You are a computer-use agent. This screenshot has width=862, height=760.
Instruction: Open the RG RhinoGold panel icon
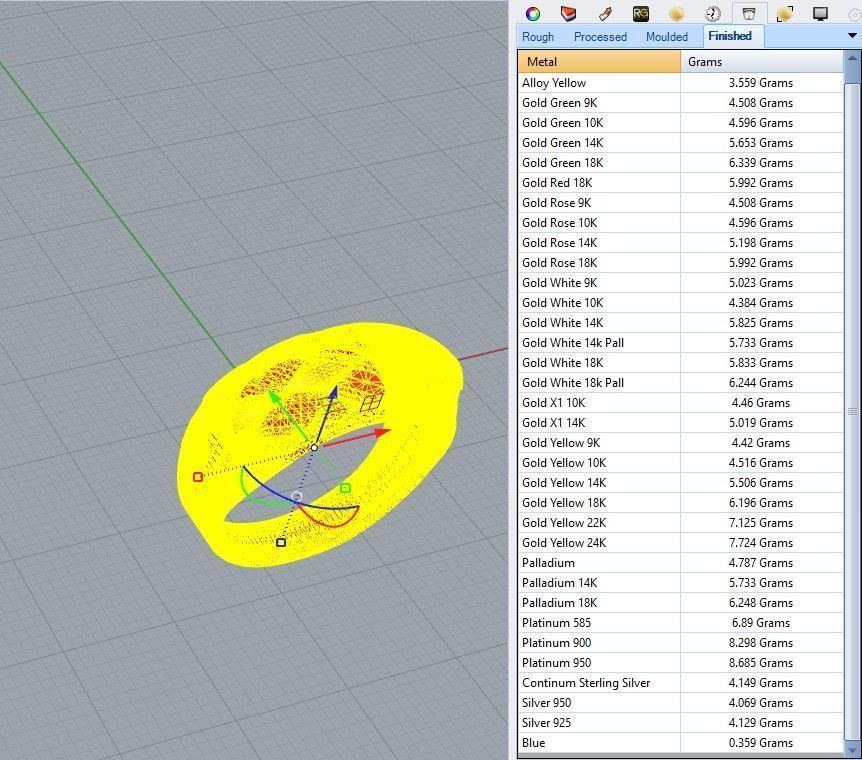[x=641, y=14]
